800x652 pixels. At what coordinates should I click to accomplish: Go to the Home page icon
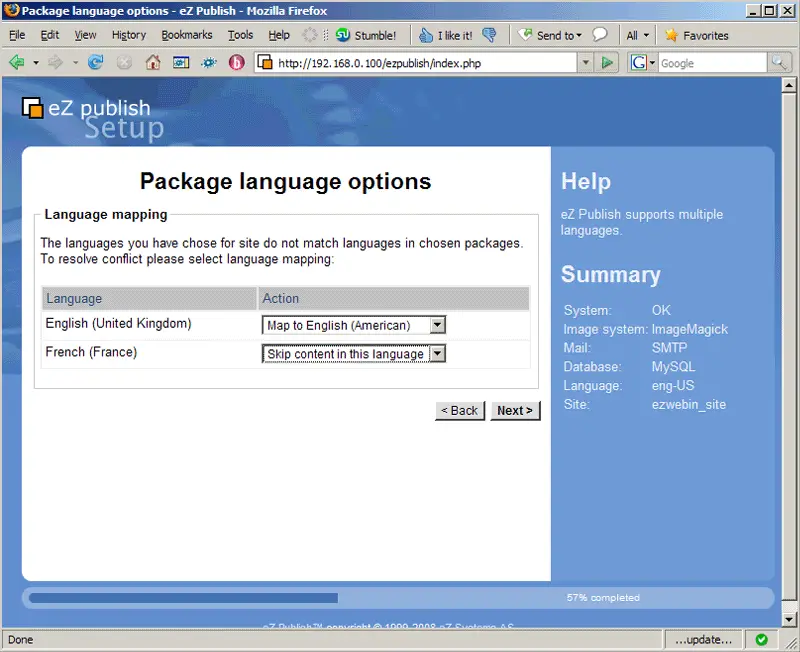153,63
